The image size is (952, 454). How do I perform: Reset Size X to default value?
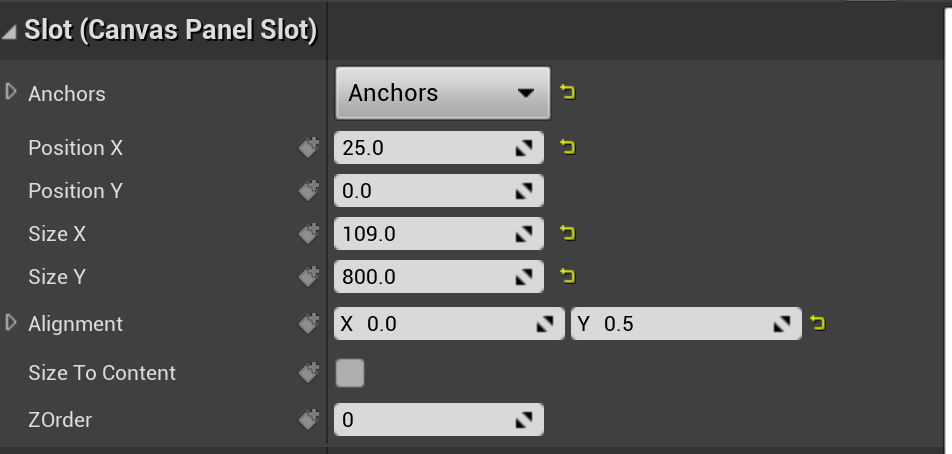[569, 234]
